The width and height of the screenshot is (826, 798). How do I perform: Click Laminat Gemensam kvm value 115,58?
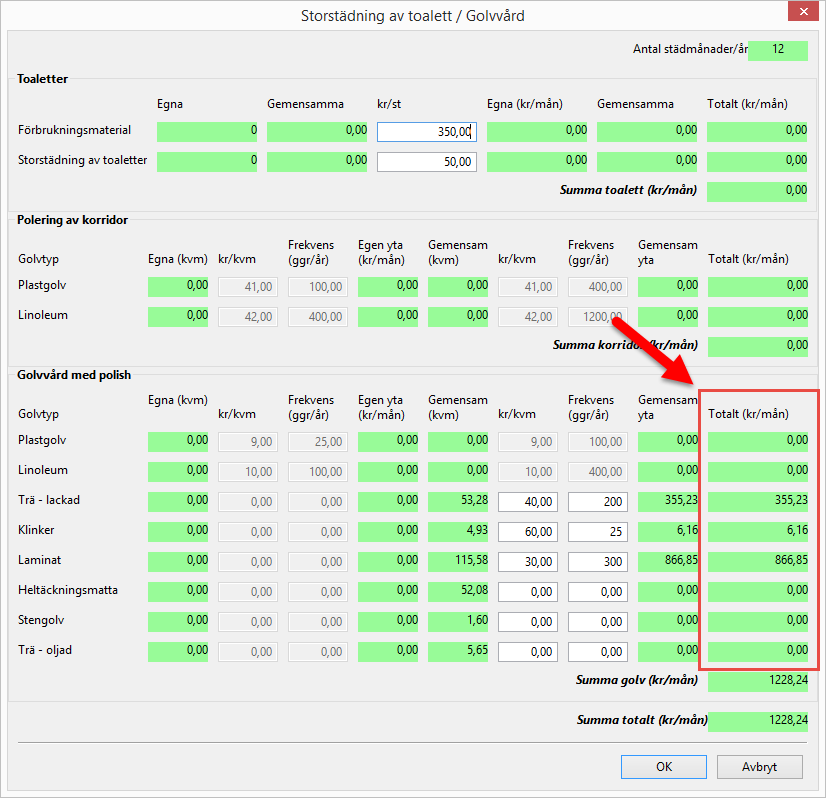coord(458,562)
